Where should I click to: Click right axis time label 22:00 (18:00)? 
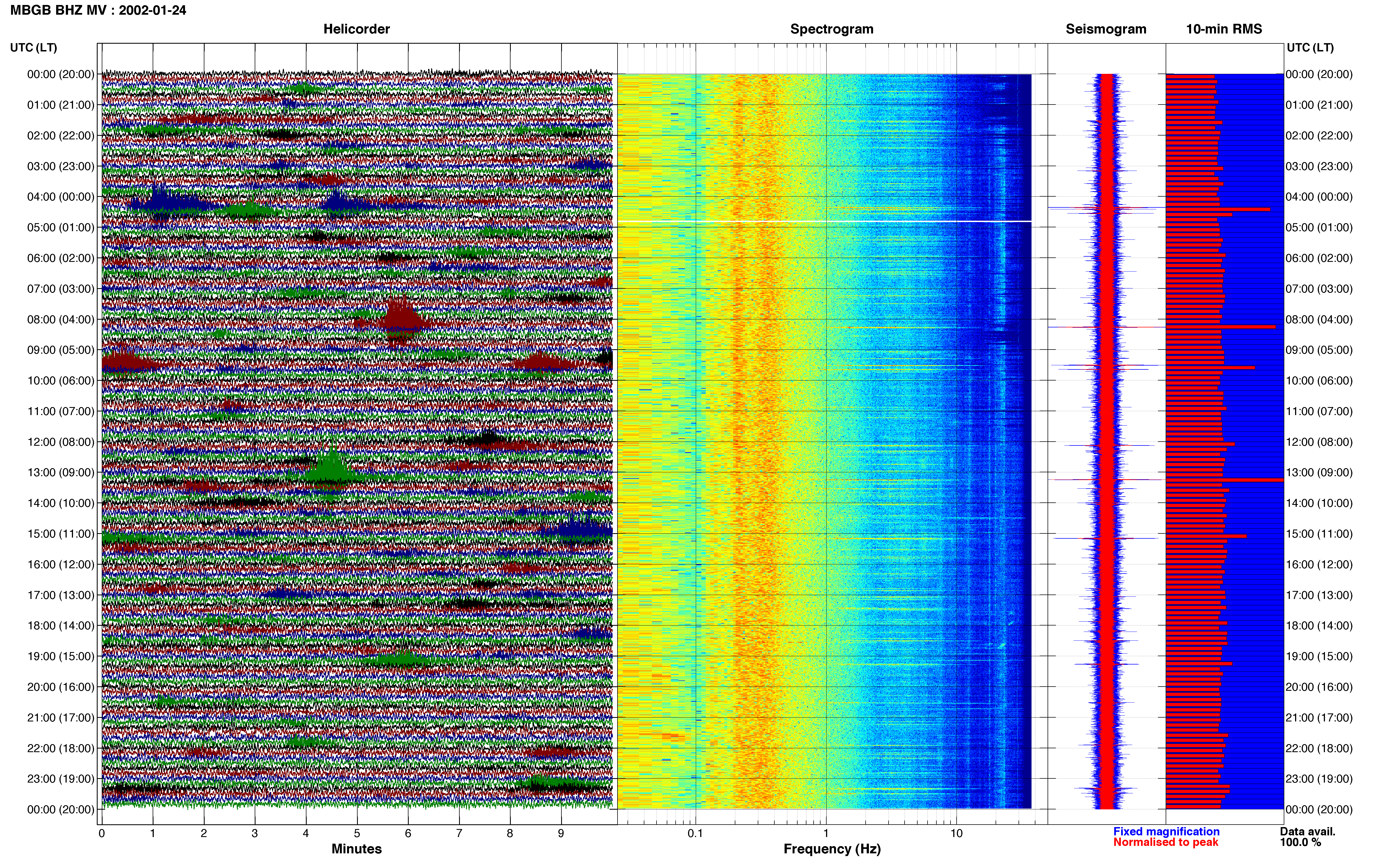point(1319,748)
